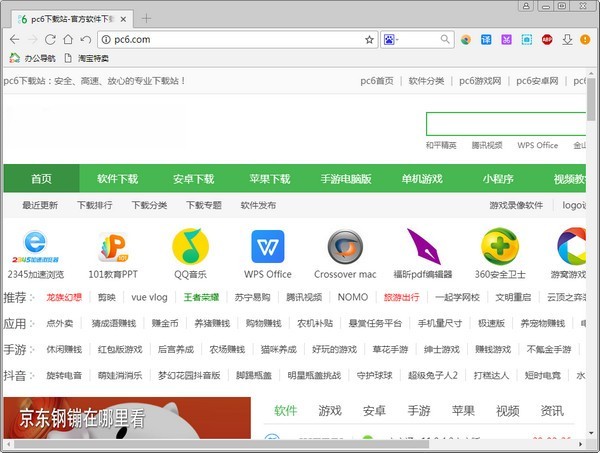The width and height of the screenshot is (600, 453).
Task: Select the 软件下载 navigation tab
Action: pyautogui.click(x=117, y=179)
